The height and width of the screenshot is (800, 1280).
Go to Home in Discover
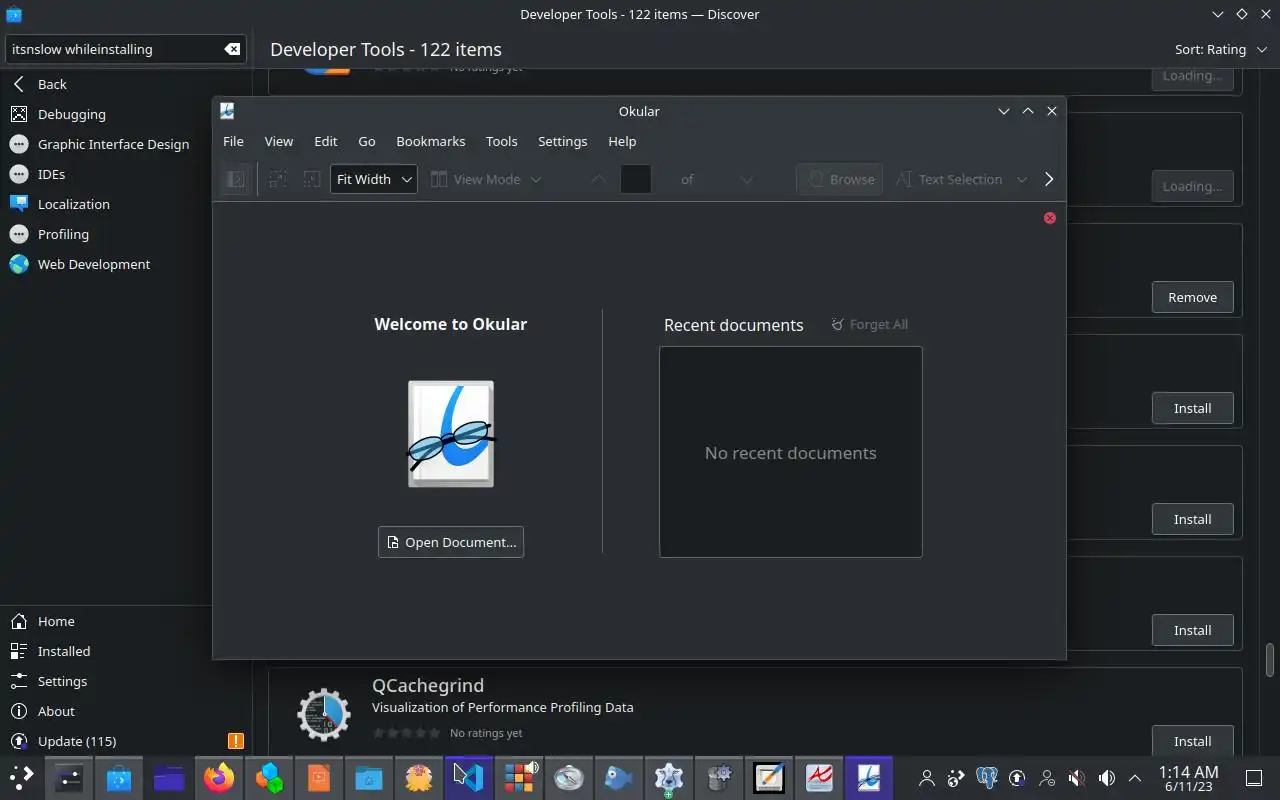point(126,621)
